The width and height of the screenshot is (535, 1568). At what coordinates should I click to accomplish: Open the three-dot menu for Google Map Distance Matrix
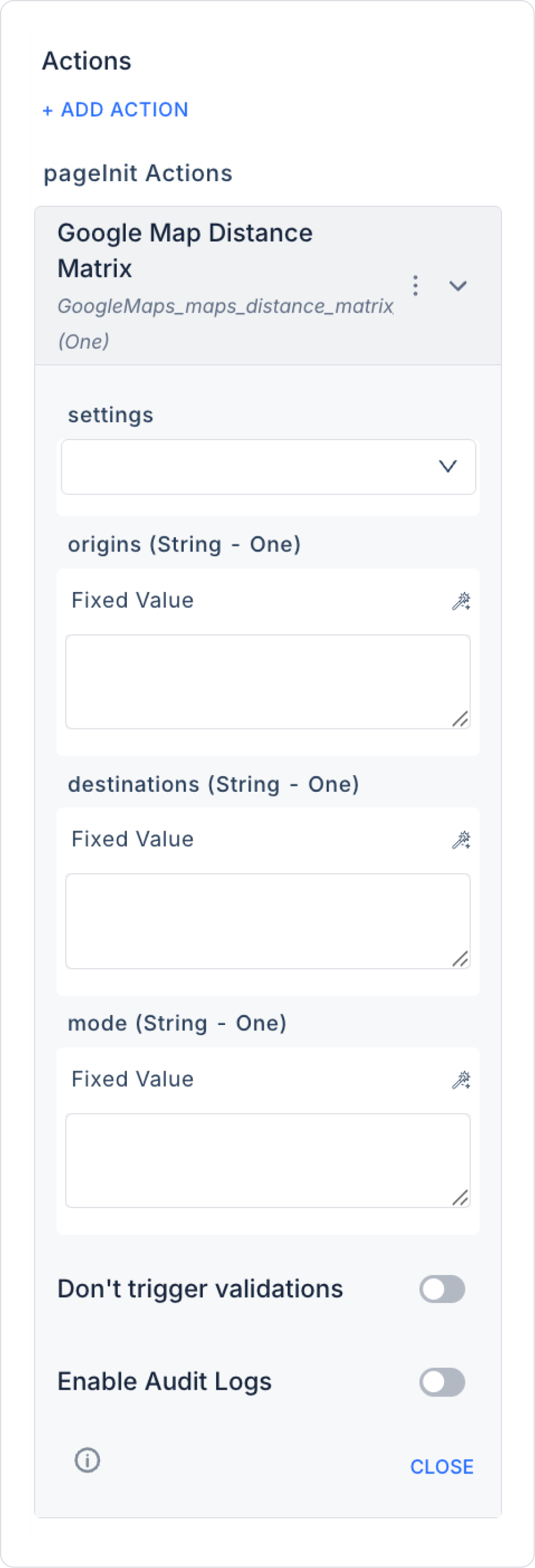pyautogui.click(x=415, y=285)
